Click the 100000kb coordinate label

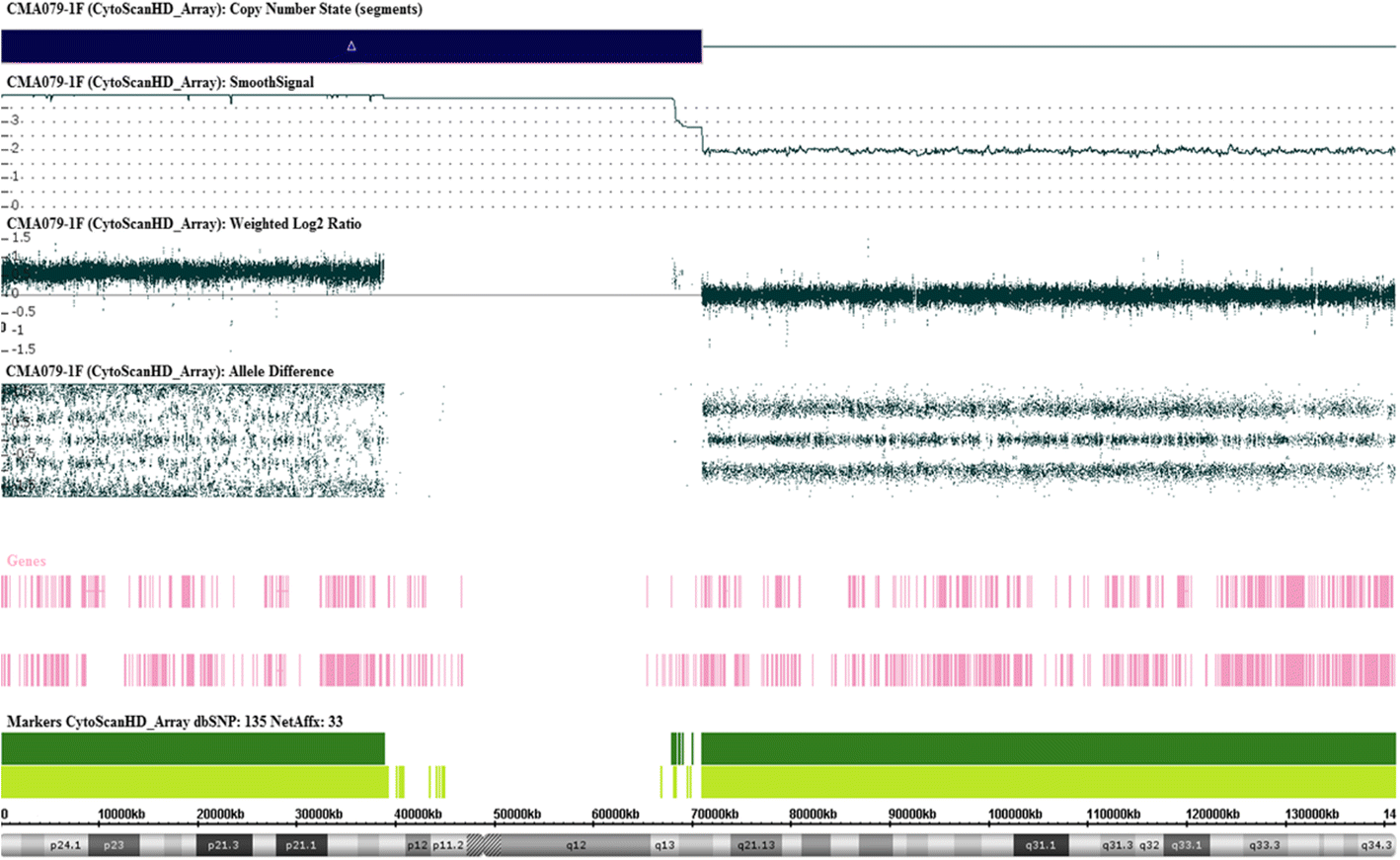(x=1015, y=815)
